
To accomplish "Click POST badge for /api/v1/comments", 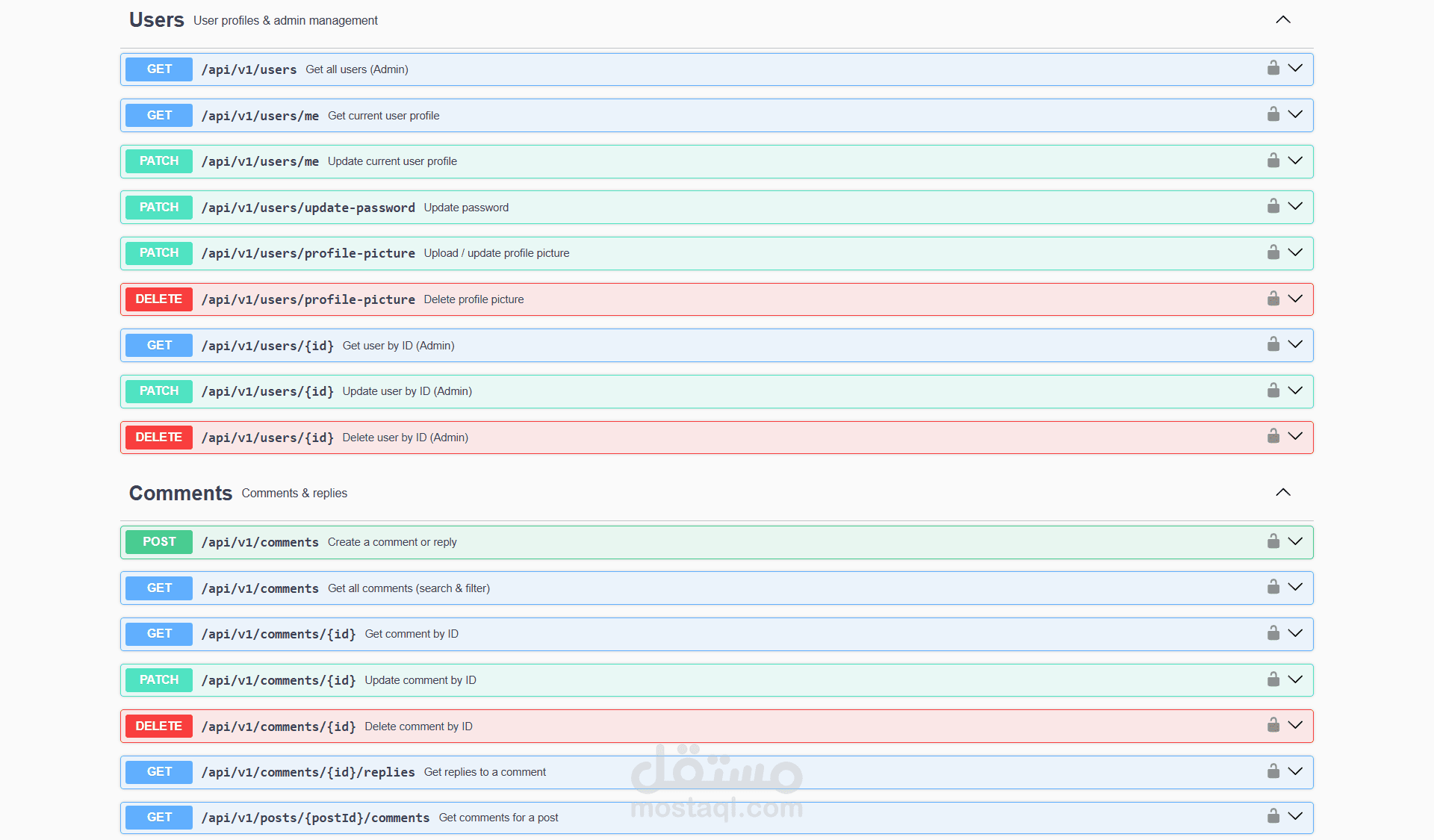I will click(x=159, y=542).
